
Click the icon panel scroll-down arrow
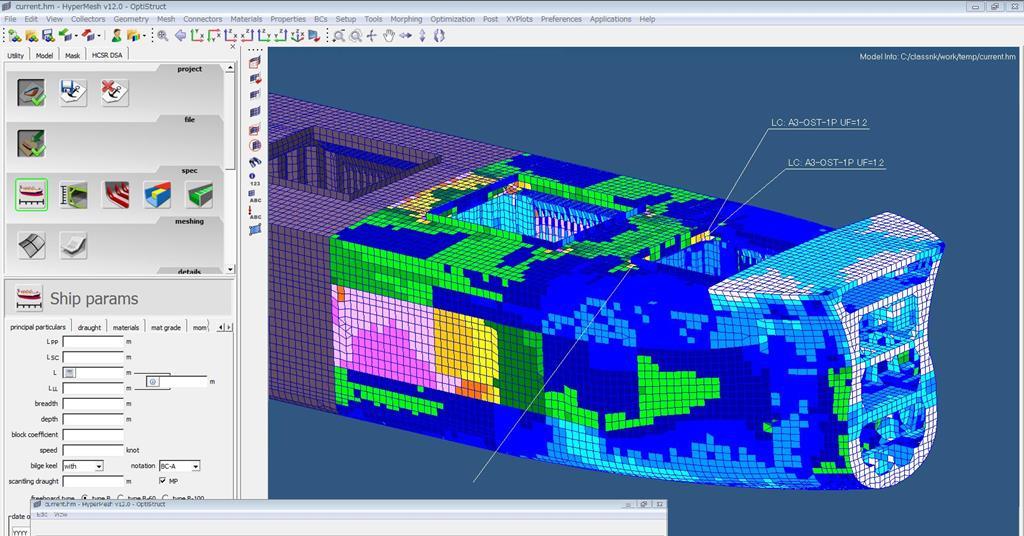click(230, 269)
